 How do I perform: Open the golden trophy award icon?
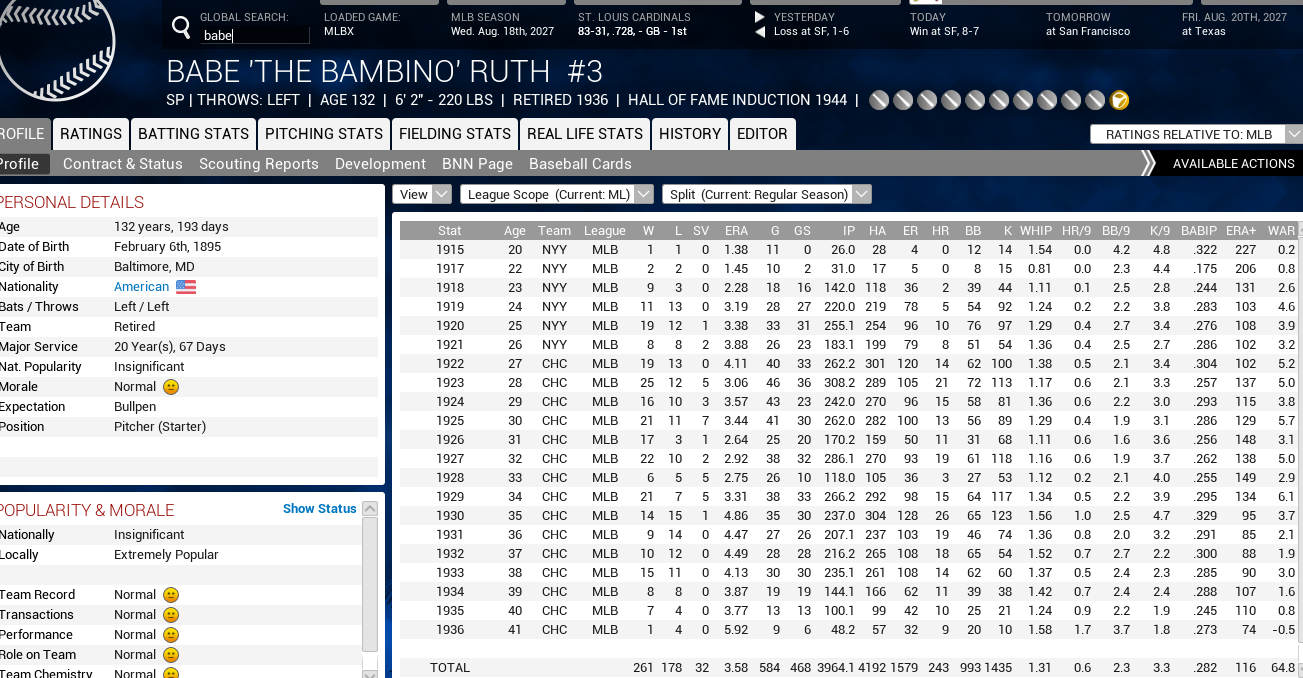pyautogui.click(x=1119, y=100)
